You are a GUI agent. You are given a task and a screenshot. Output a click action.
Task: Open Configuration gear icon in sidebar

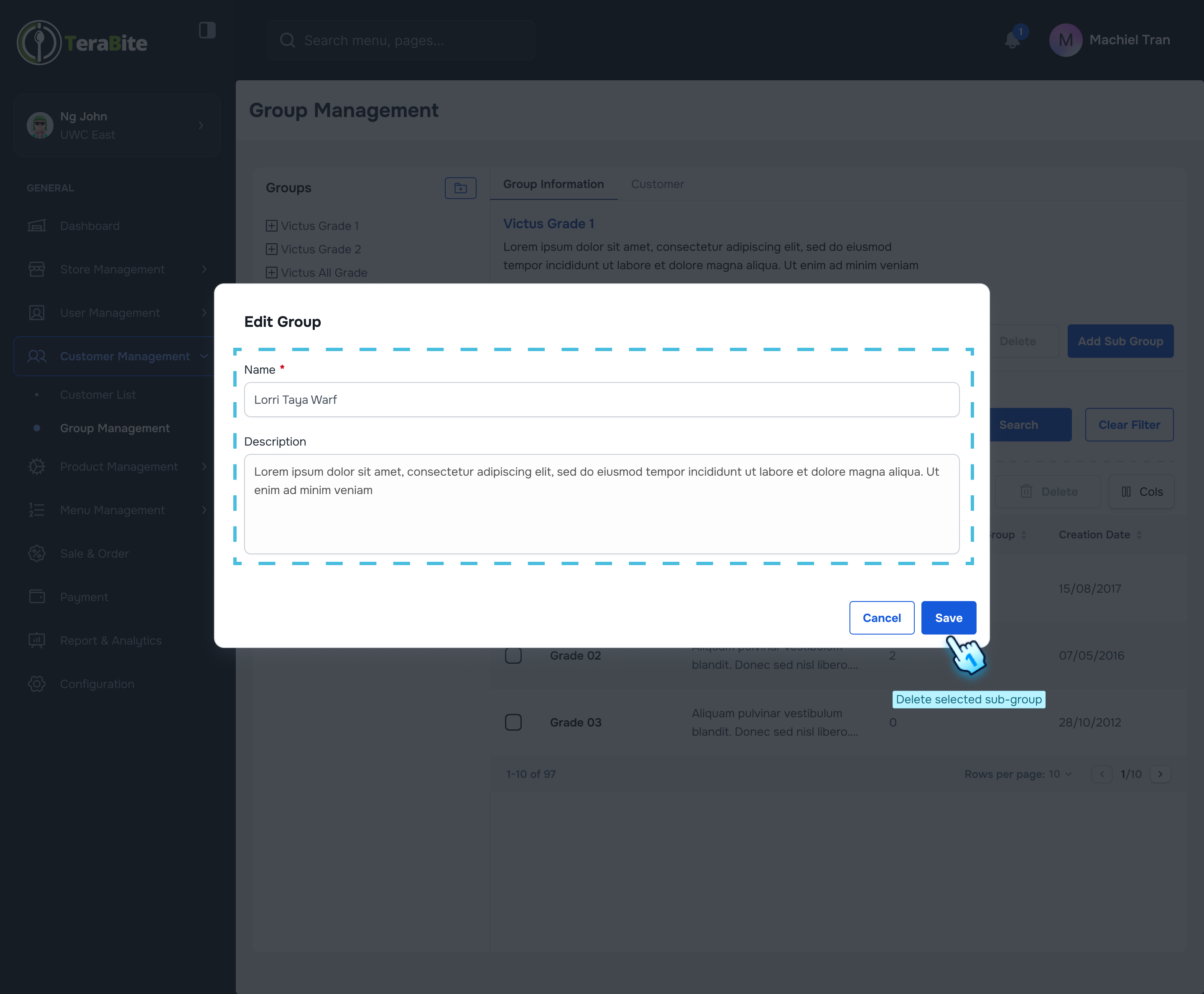click(37, 684)
